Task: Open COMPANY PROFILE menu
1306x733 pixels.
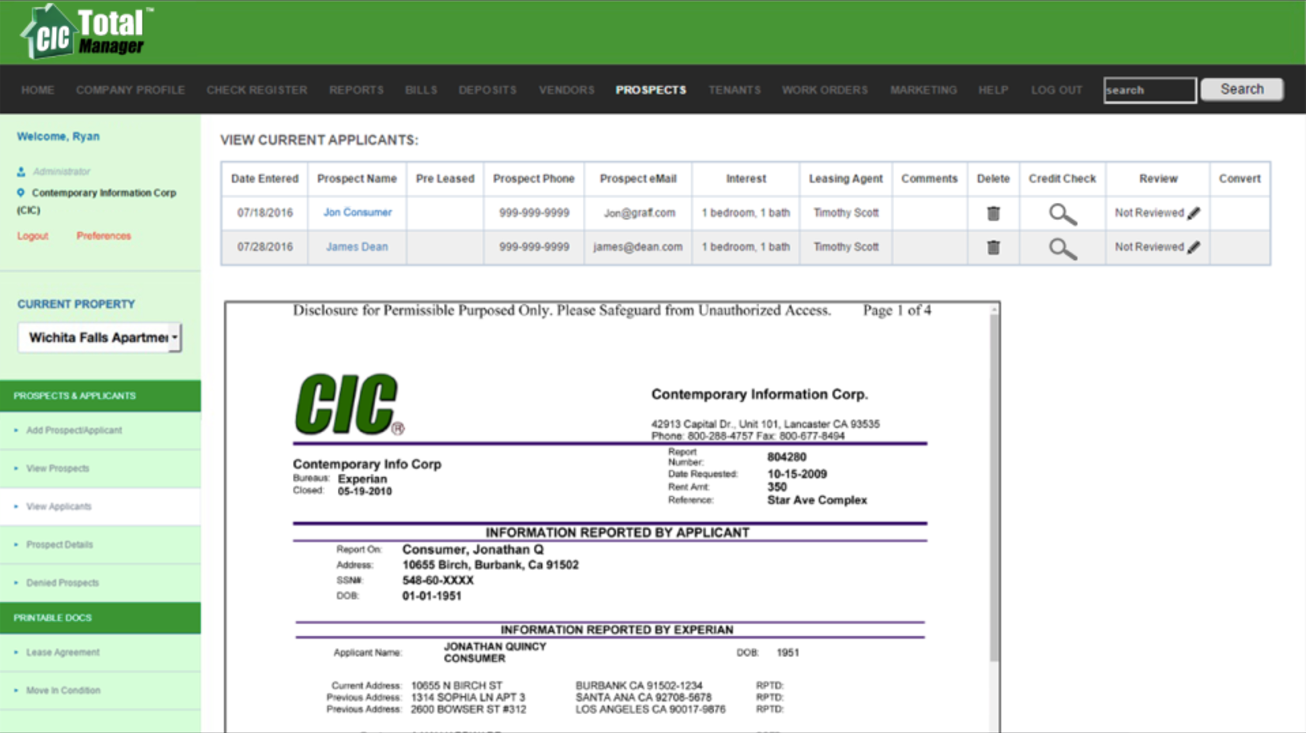Action: tap(130, 90)
